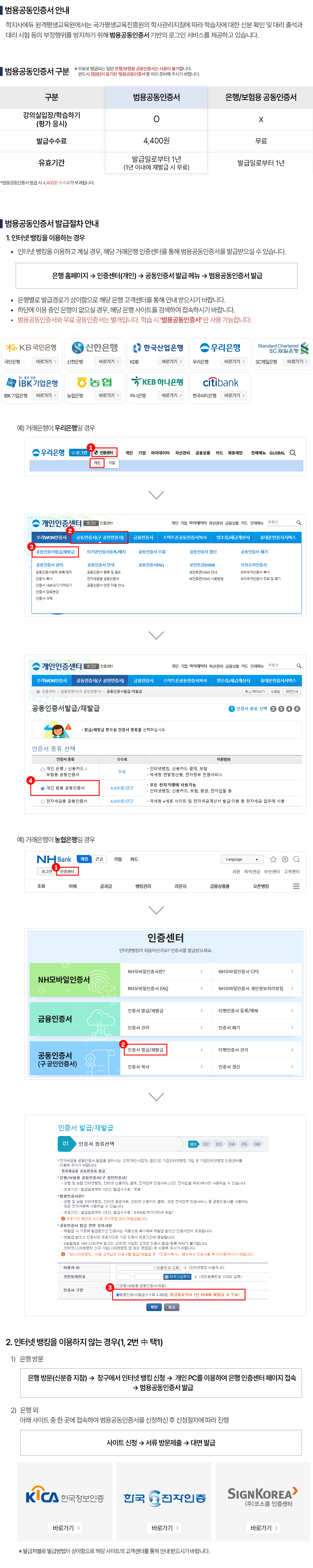Click the 한국전자인증 logo

(164, 1497)
